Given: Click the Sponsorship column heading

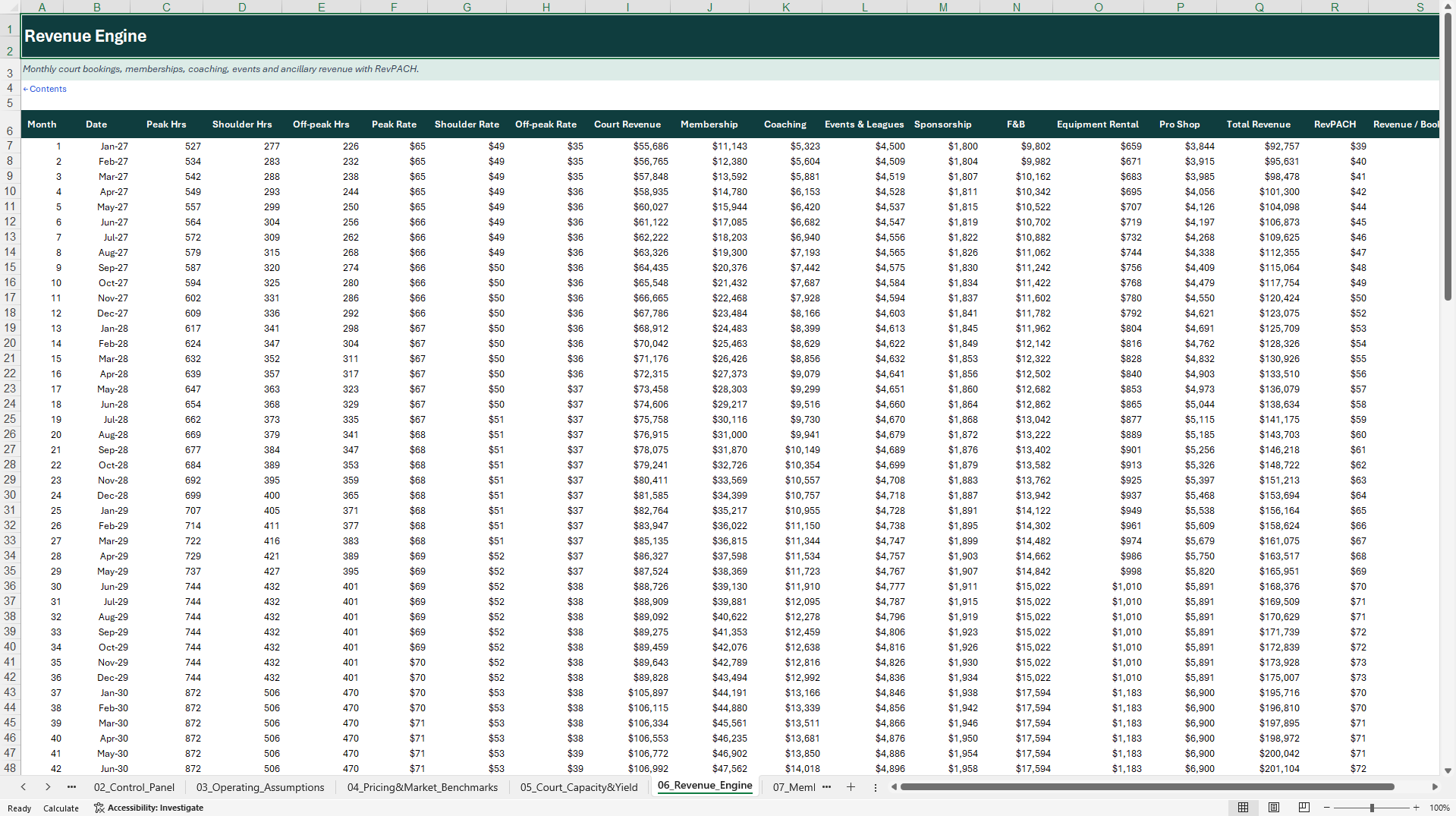Looking at the screenshot, I should [942, 124].
